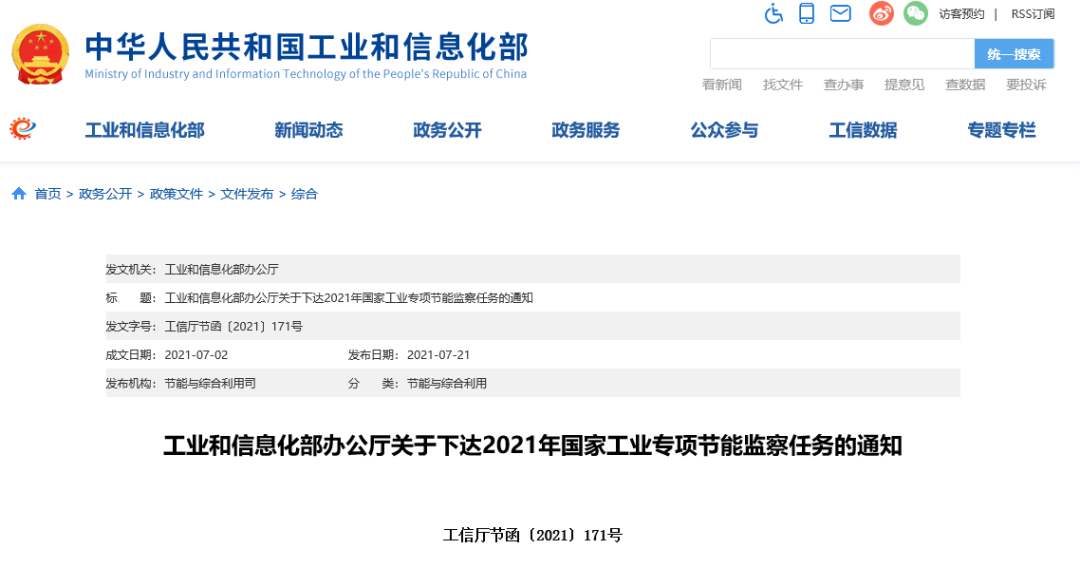The height and width of the screenshot is (568, 1080).
Task: Click the 统一搜索 button
Action: pos(1014,54)
